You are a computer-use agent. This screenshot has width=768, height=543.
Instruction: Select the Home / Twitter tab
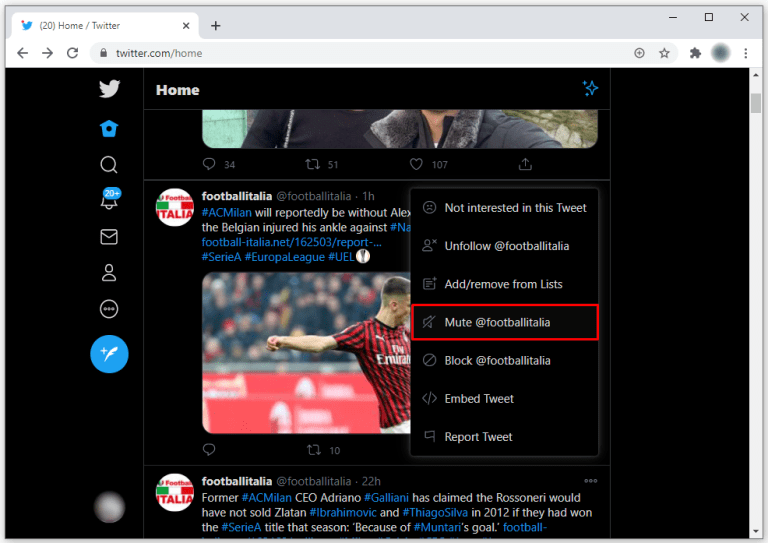(105, 25)
